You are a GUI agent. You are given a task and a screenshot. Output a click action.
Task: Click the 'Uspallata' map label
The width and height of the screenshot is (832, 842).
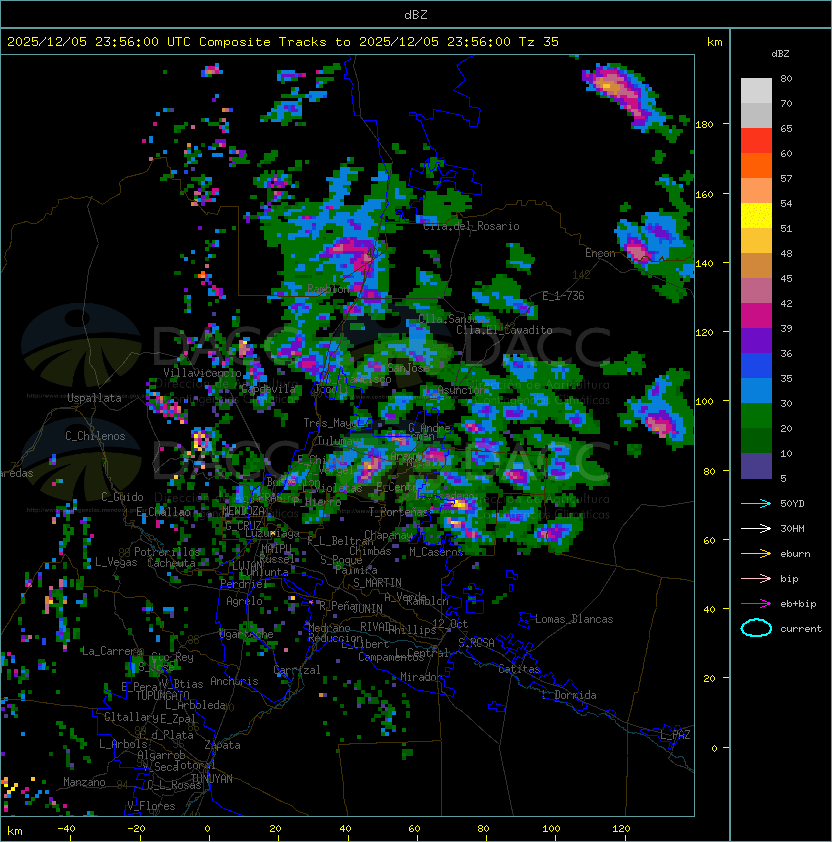coord(94,398)
